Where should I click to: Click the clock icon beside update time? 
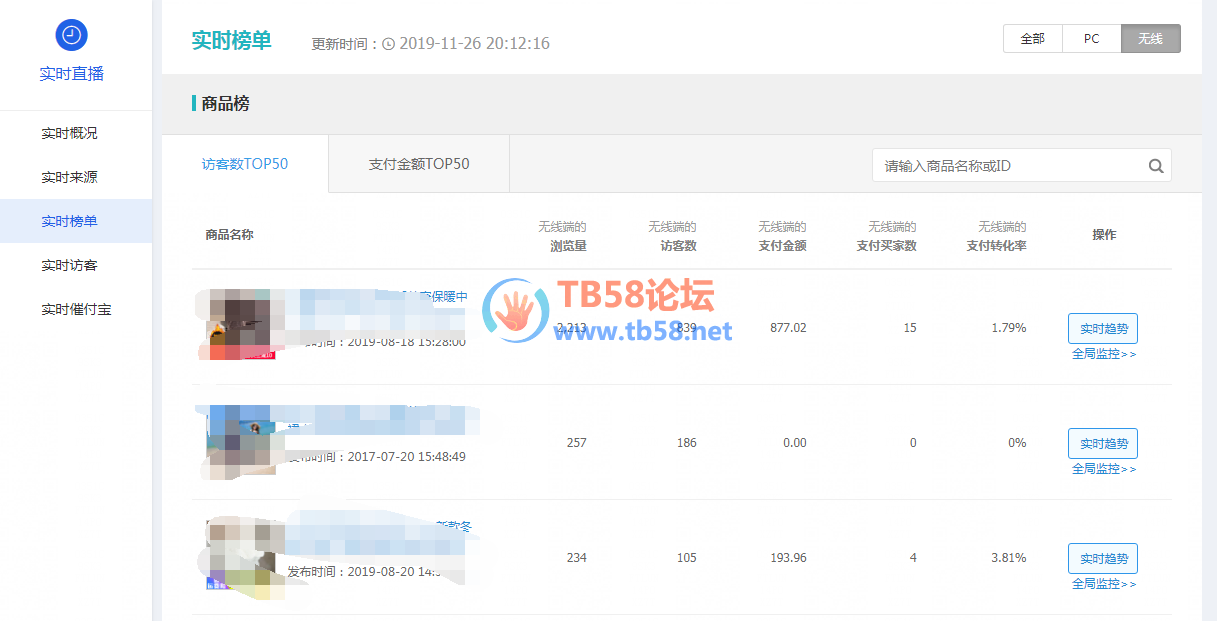pos(389,44)
